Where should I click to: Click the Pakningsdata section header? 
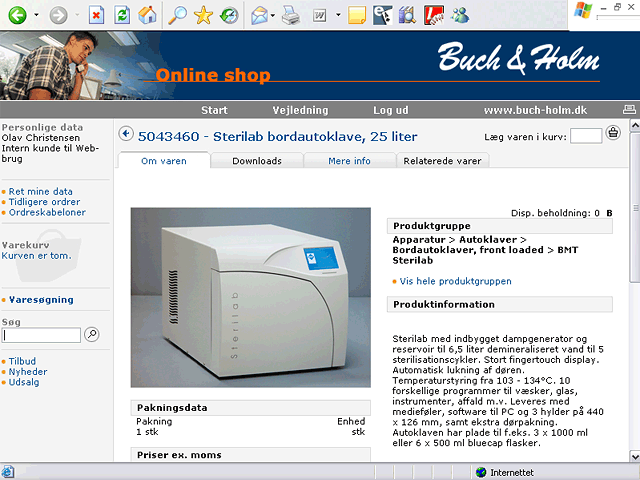click(251, 408)
